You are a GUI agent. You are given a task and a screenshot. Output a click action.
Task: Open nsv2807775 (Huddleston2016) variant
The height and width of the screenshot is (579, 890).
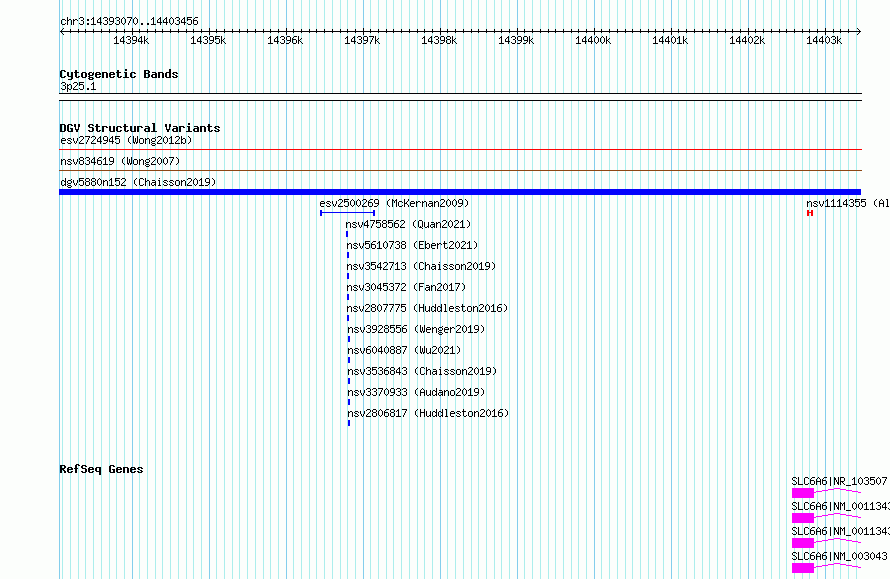click(x=427, y=308)
